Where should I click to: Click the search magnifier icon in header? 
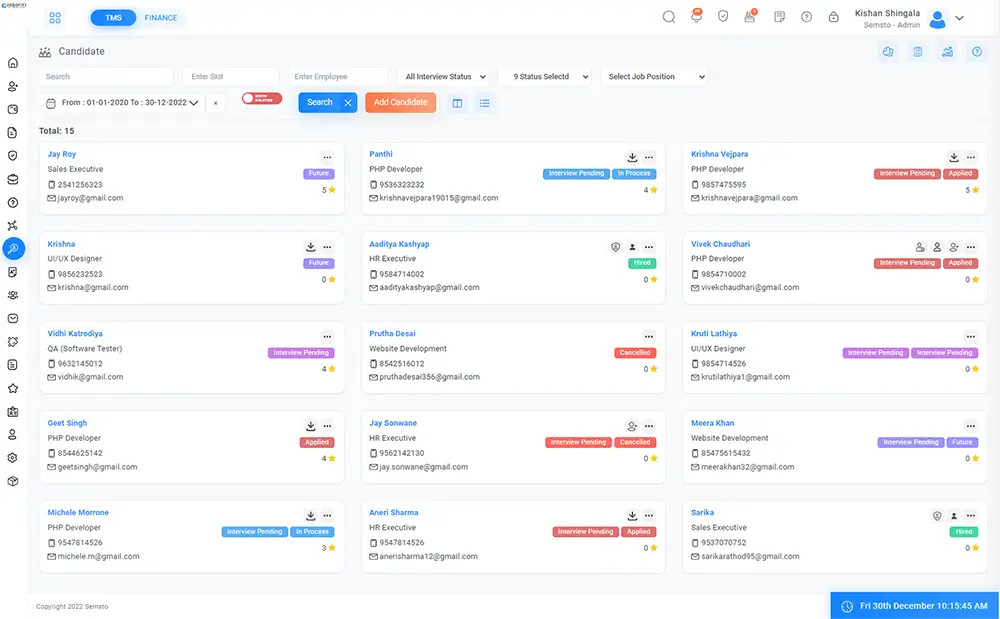668,17
